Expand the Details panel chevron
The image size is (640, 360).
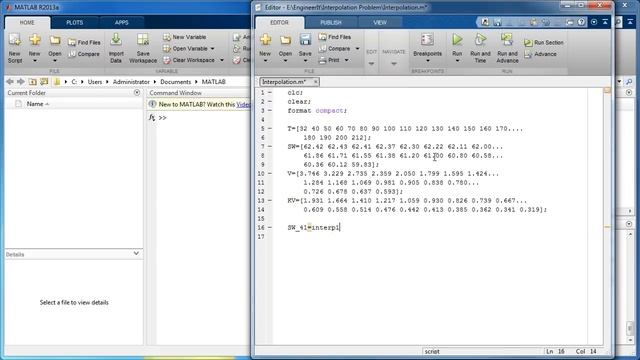pos(136,253)
